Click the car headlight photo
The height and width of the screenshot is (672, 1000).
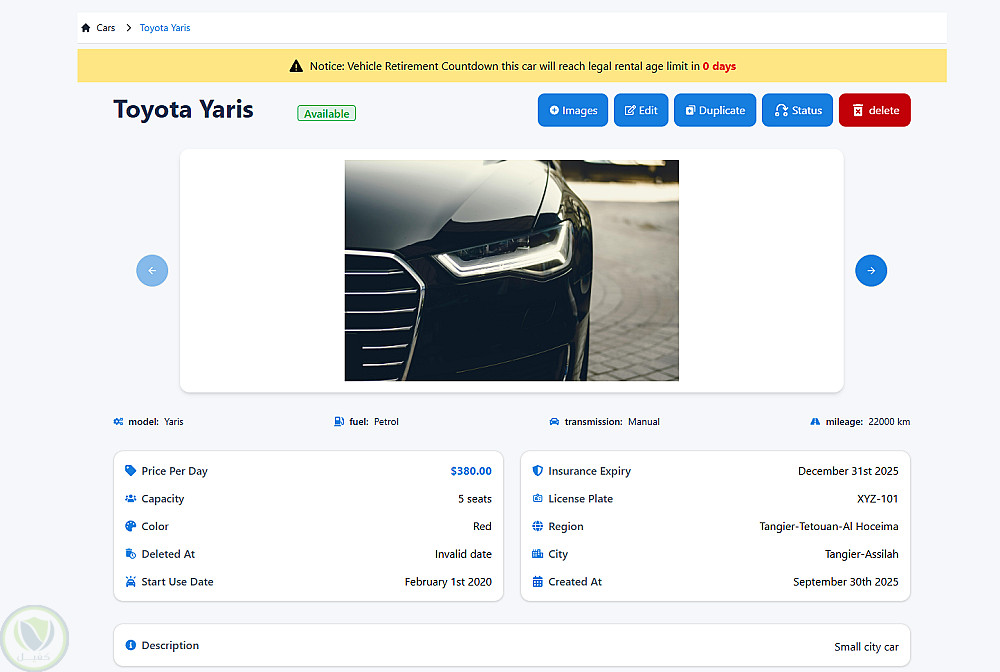pos(511,270)
